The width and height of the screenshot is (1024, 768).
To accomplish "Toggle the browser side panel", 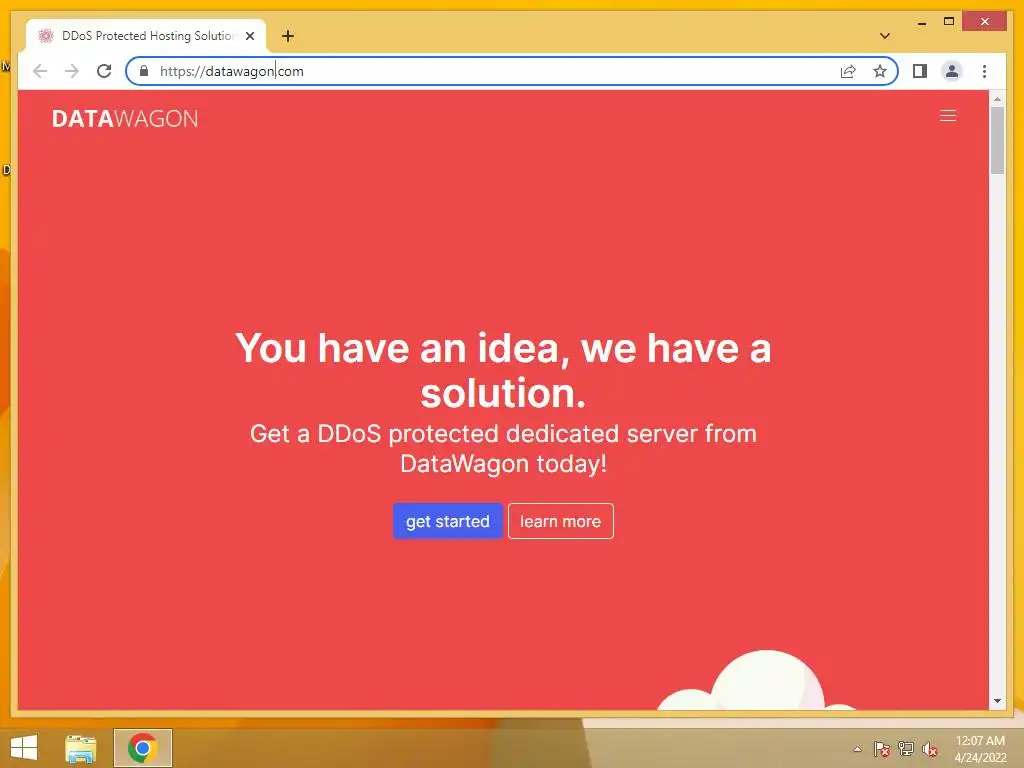I will (x=920, y=71).
